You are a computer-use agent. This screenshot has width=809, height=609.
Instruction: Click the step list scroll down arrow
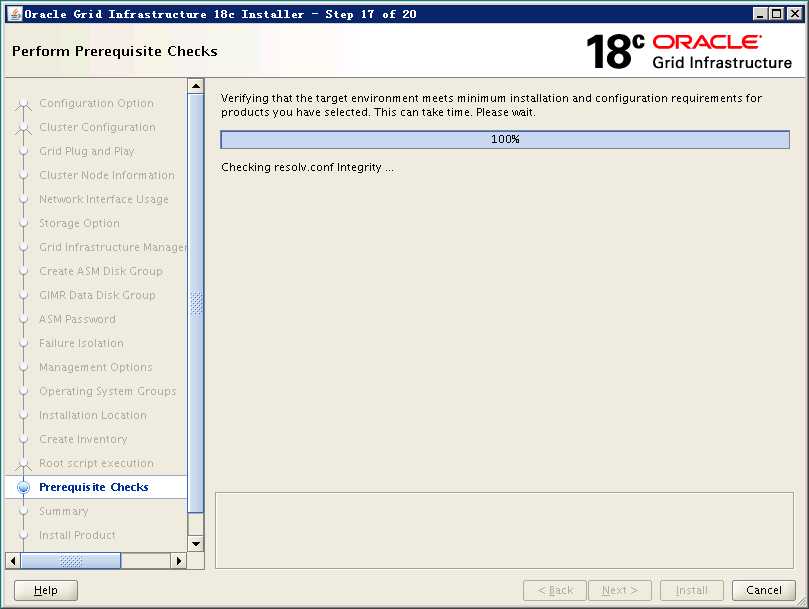196,543
